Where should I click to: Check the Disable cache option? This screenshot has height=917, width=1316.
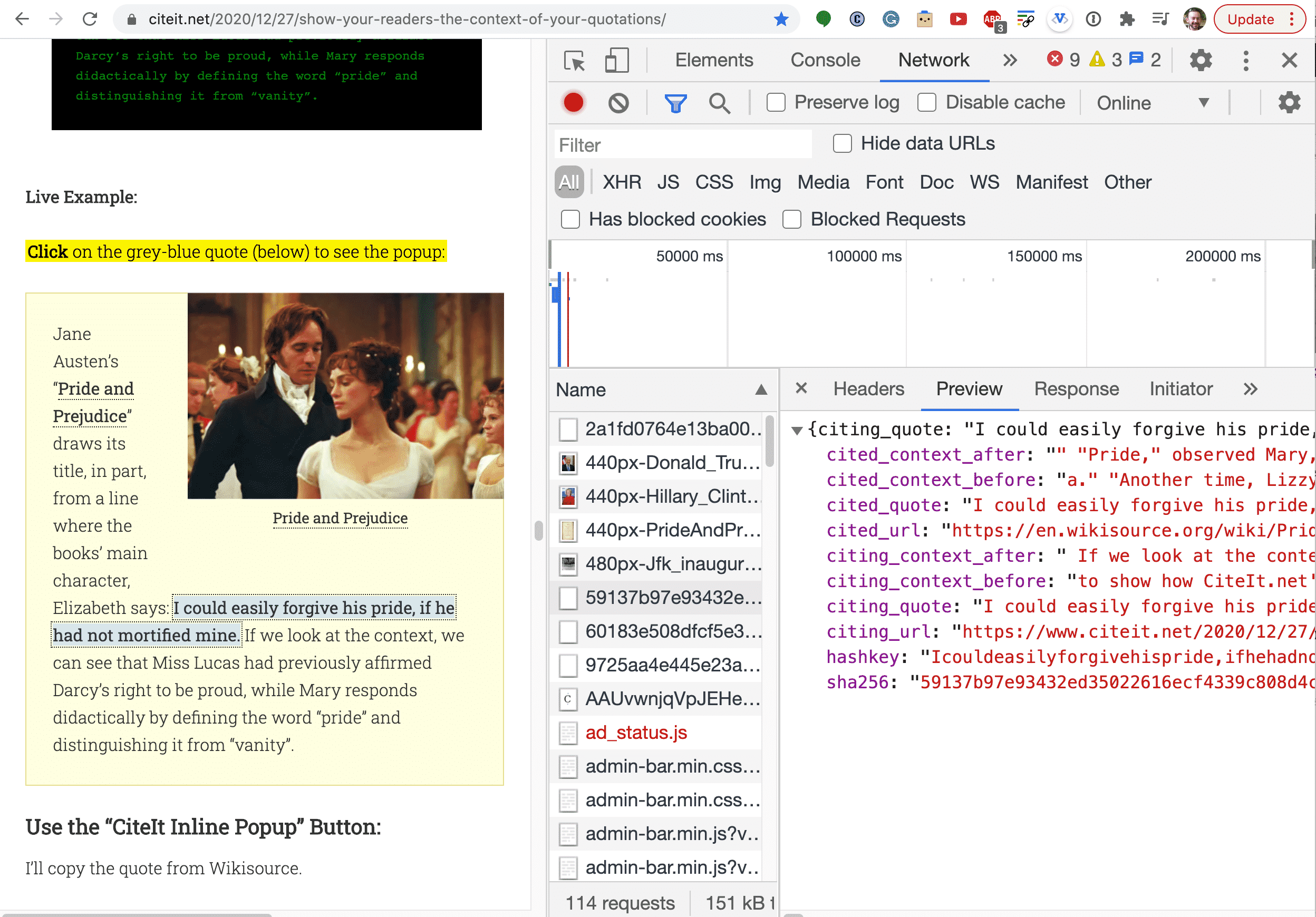coord(927,103)
